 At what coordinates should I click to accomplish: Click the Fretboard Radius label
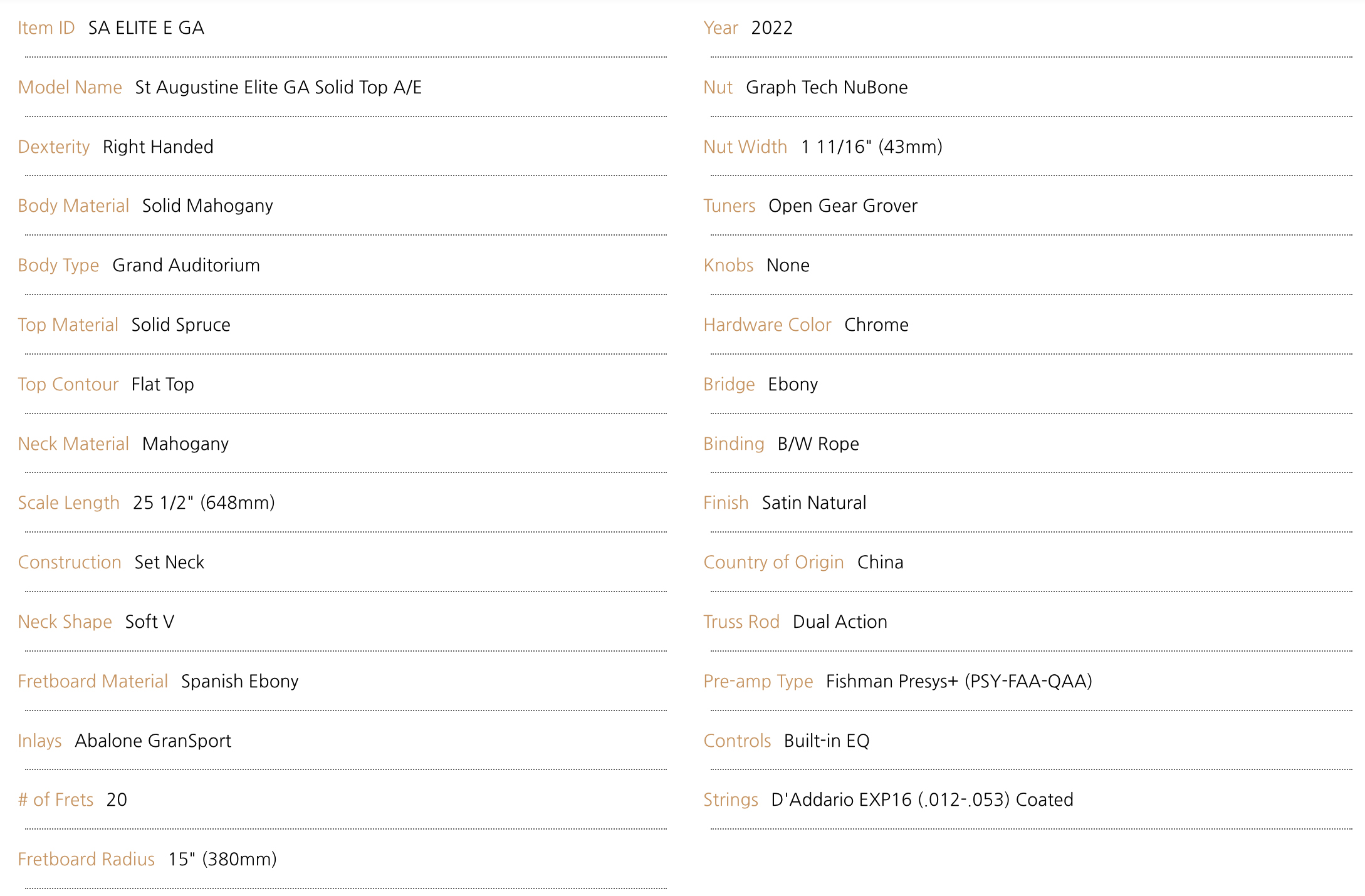(86, 859)
